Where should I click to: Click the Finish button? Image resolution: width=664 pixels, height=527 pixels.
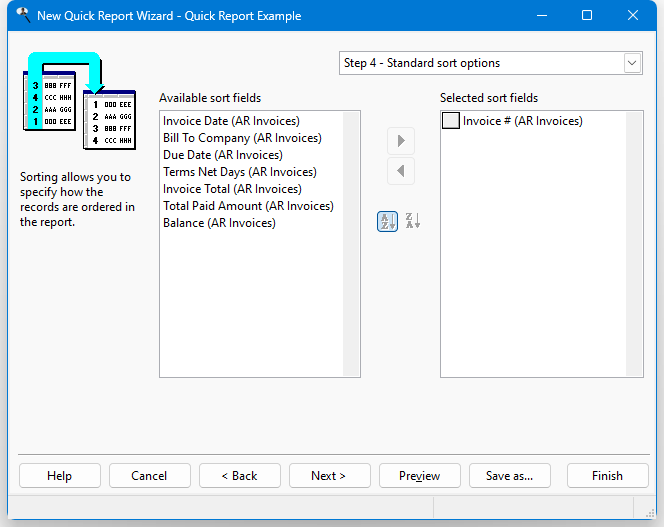[x=608, y=476]
